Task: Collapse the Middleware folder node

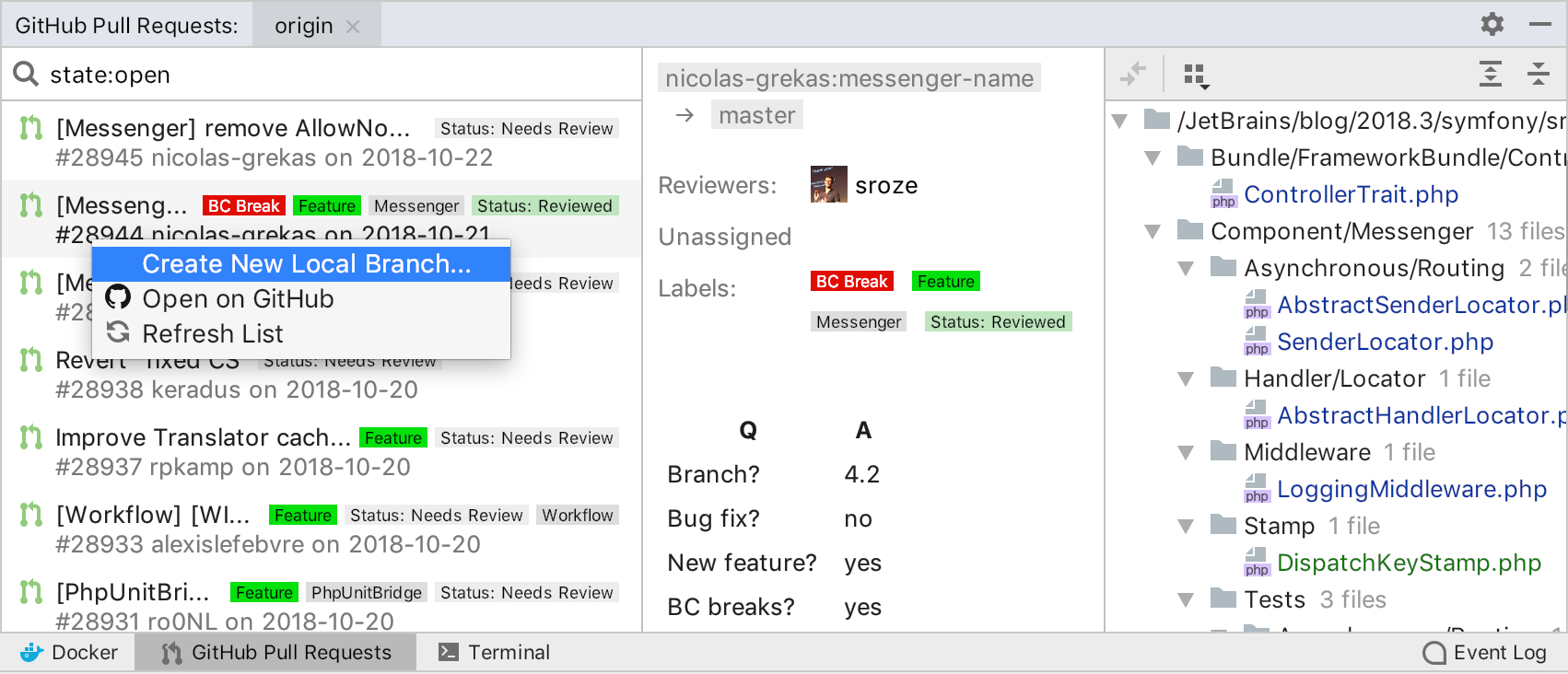Action: 1186,453
